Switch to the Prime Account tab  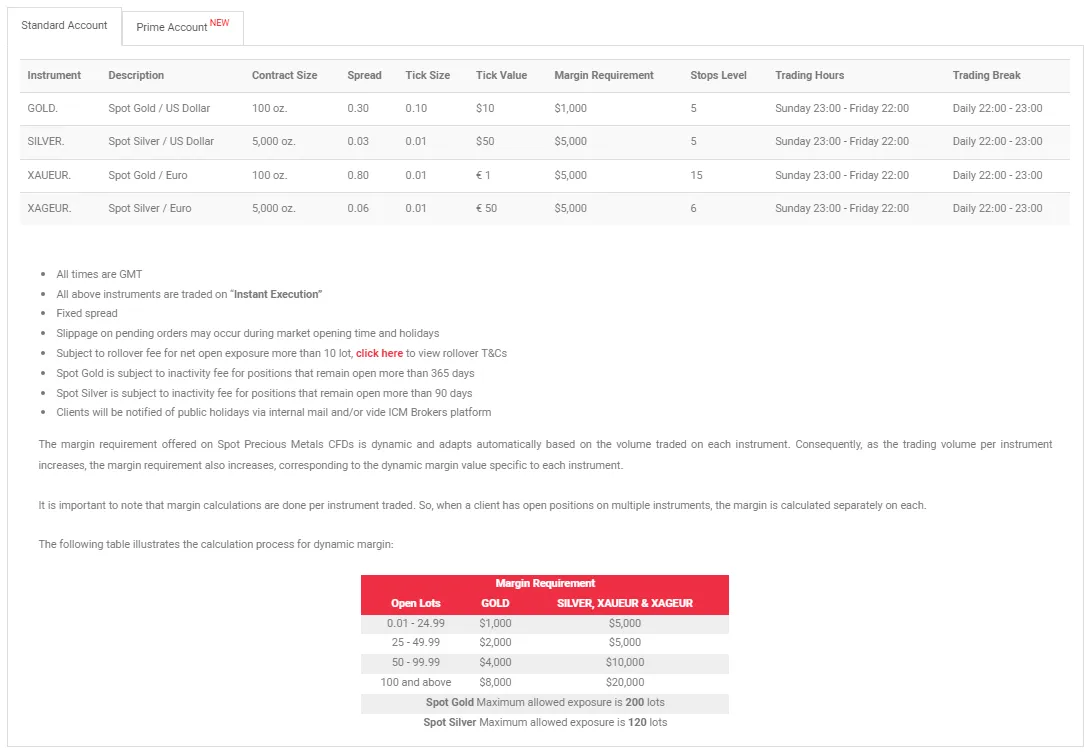170,27
